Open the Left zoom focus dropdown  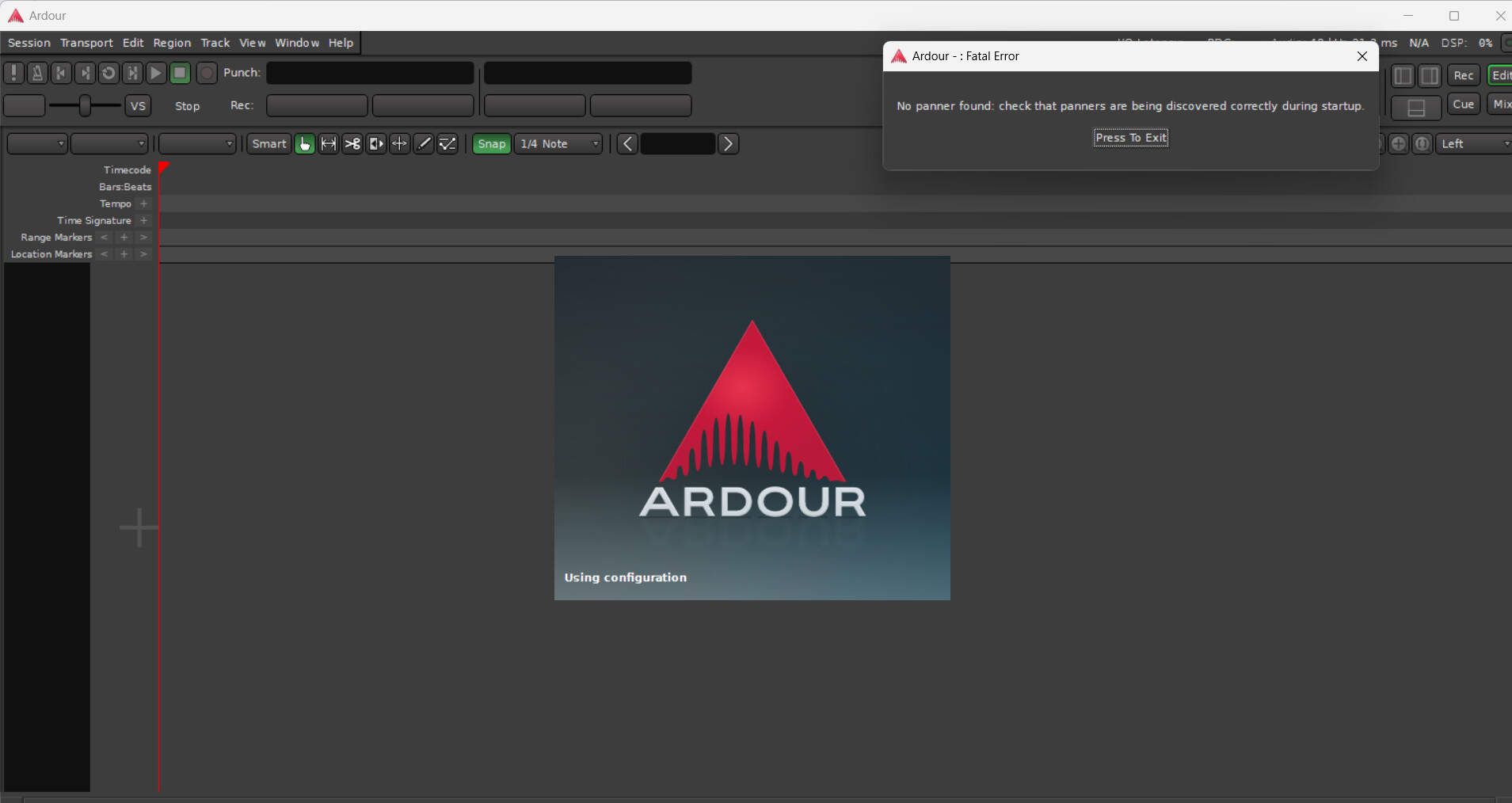(x=1475, y=143)
